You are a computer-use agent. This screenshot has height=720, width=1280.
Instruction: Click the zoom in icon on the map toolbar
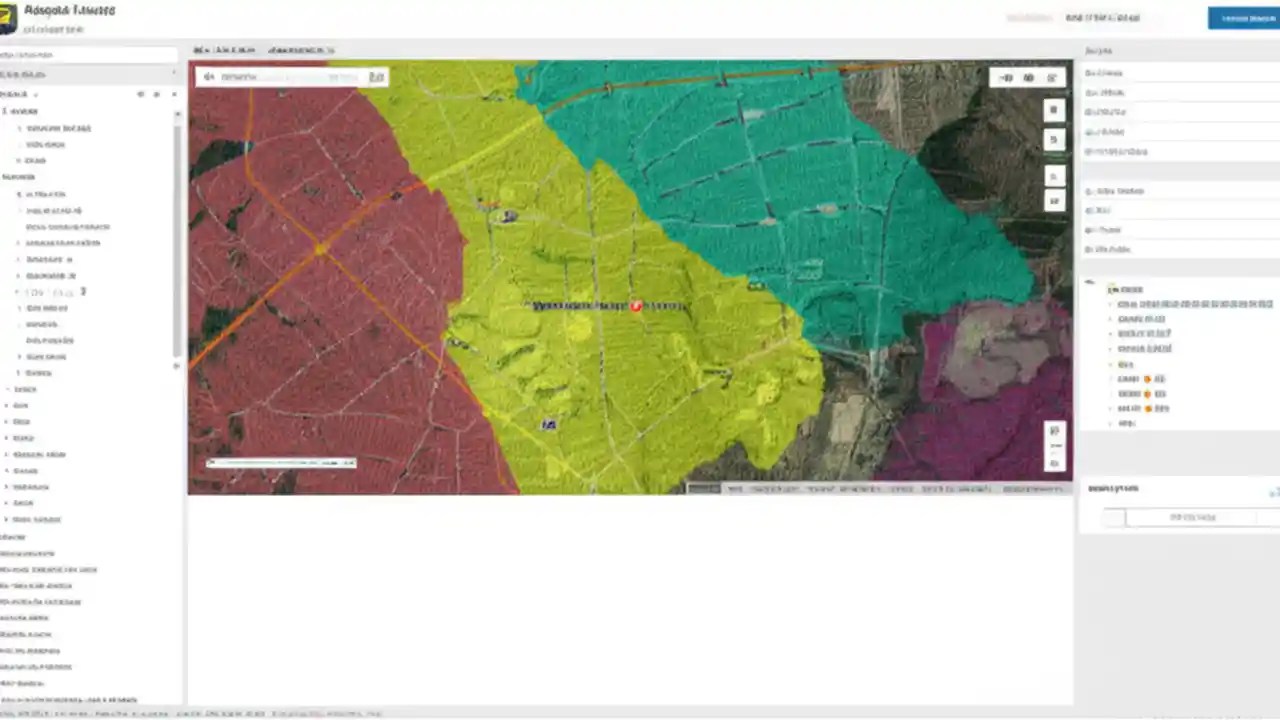(x=1054, y=110)
